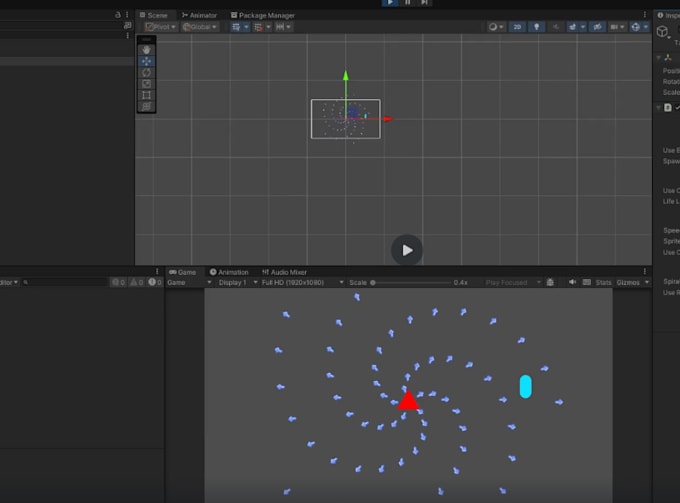Select the Scale tool
Image resolution: width=680 pixels, height=503 pixels.
pos(147,84)
